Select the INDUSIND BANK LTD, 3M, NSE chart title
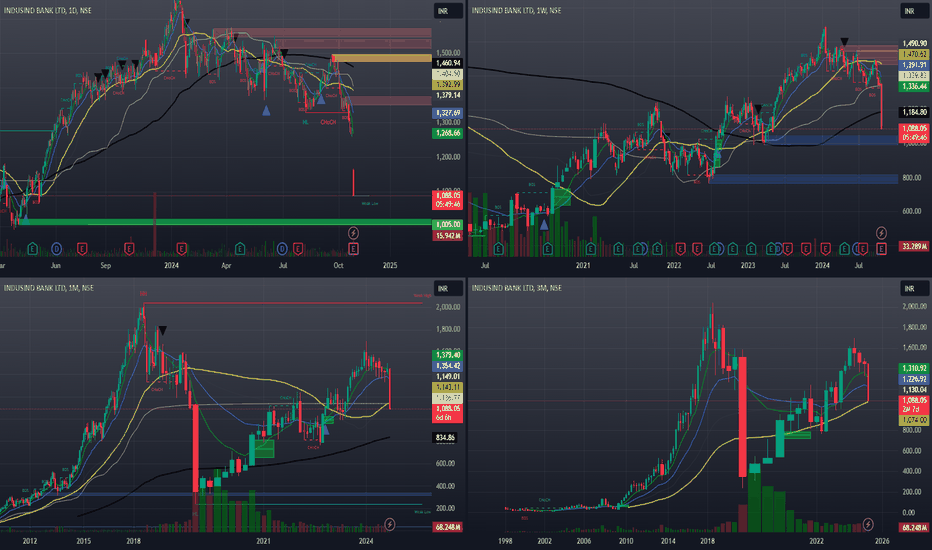Screen dimensions: 932x550 tap(517, 288)
